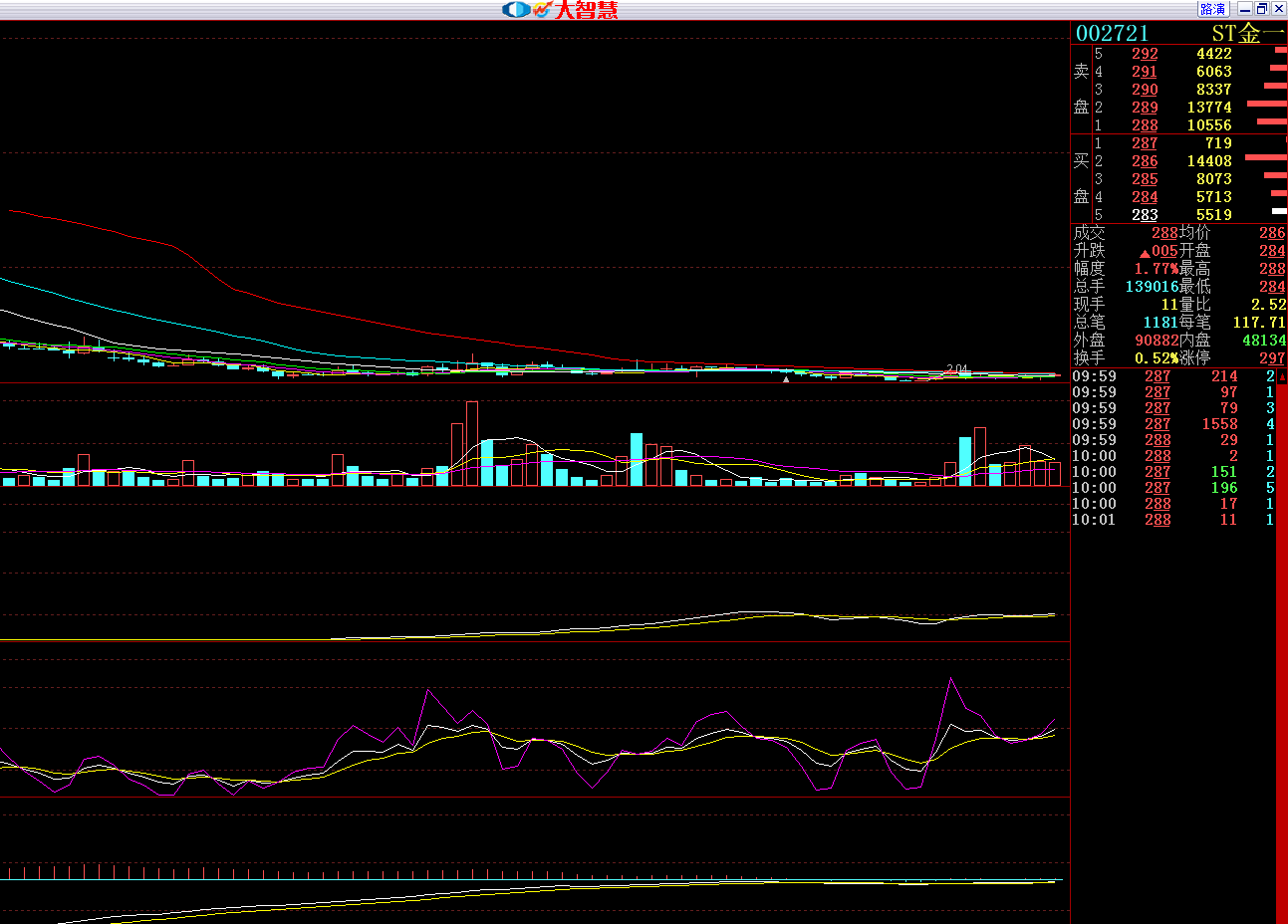Click the 09:59 trade with volume 1558
The width and height of the screenshot is (1288, 924).
point(1171,424)
